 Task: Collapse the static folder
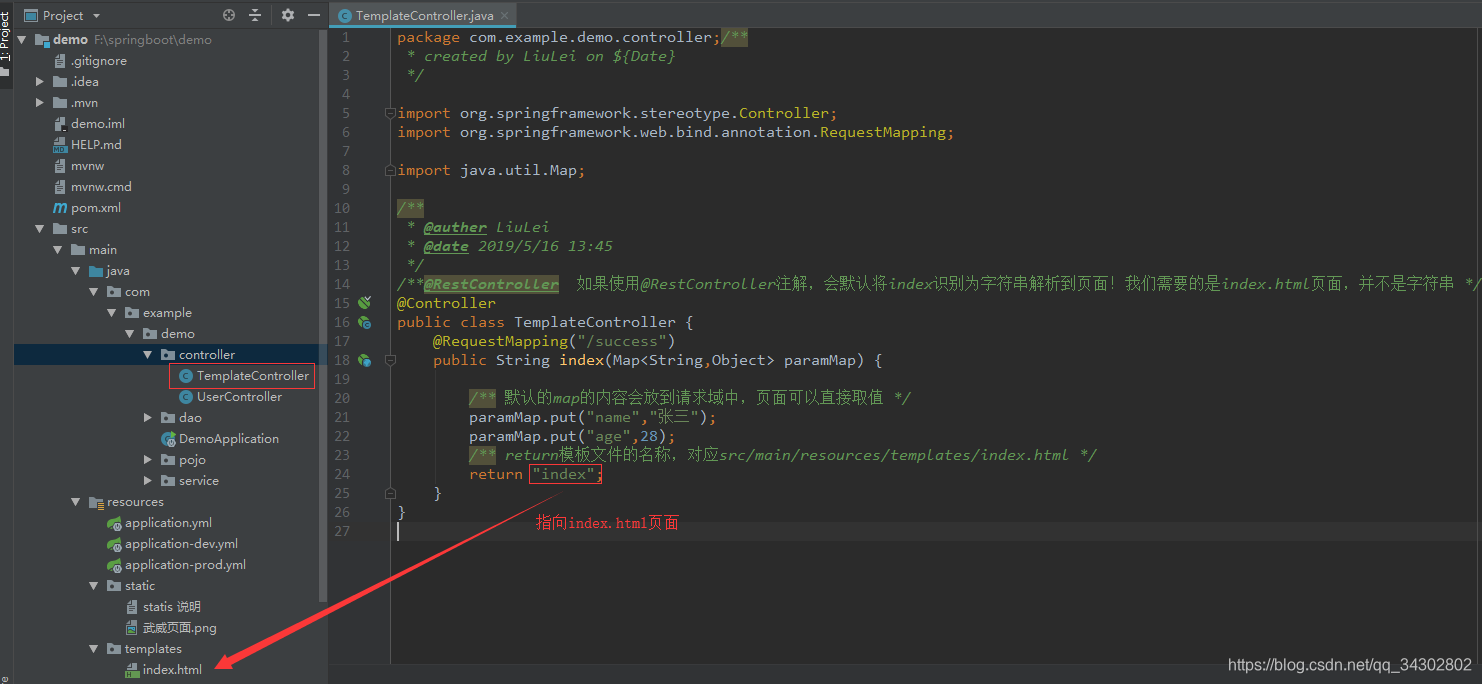[x=94, y=586]
